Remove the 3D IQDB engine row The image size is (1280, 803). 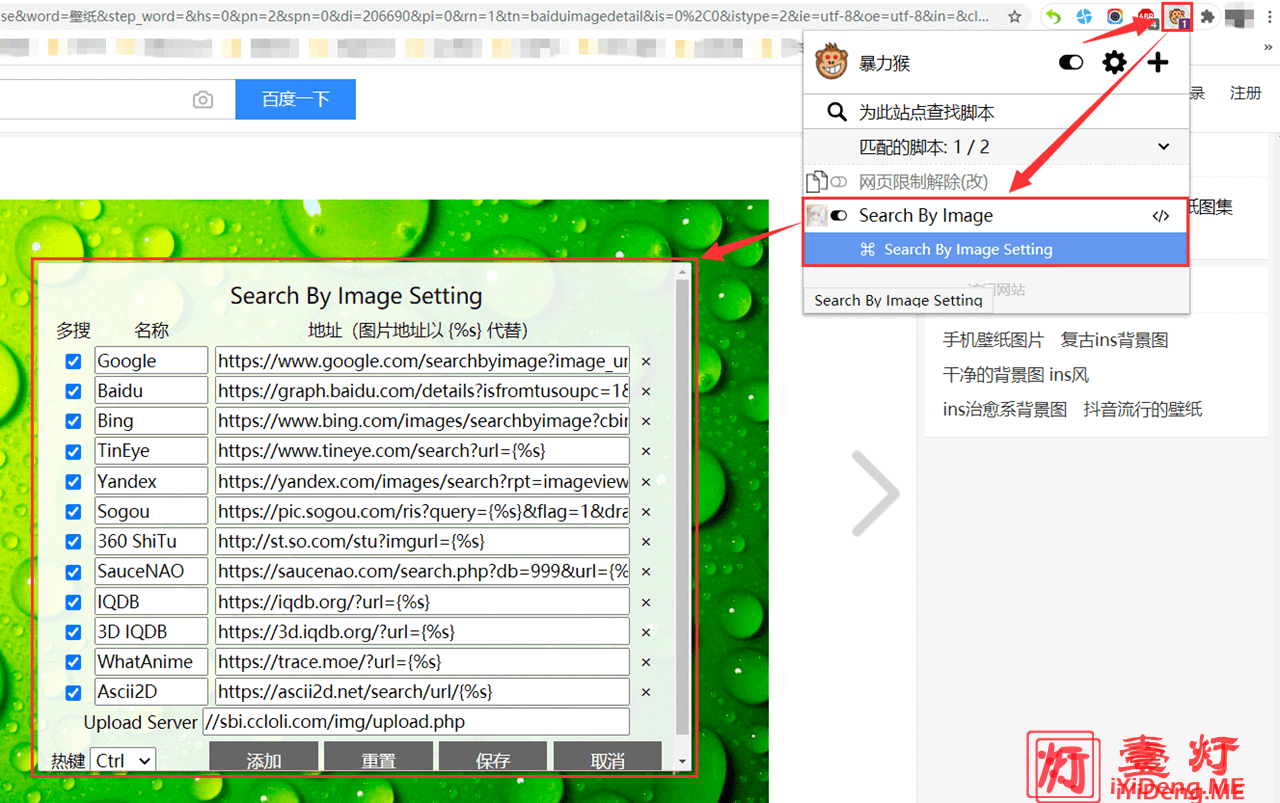pos(645,633)
